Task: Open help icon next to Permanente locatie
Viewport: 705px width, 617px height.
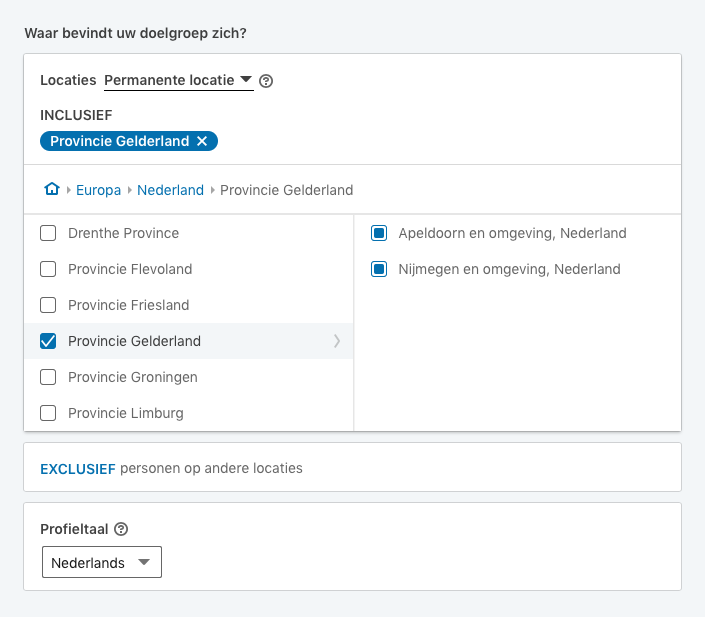Action: click(x=266, y=81)
